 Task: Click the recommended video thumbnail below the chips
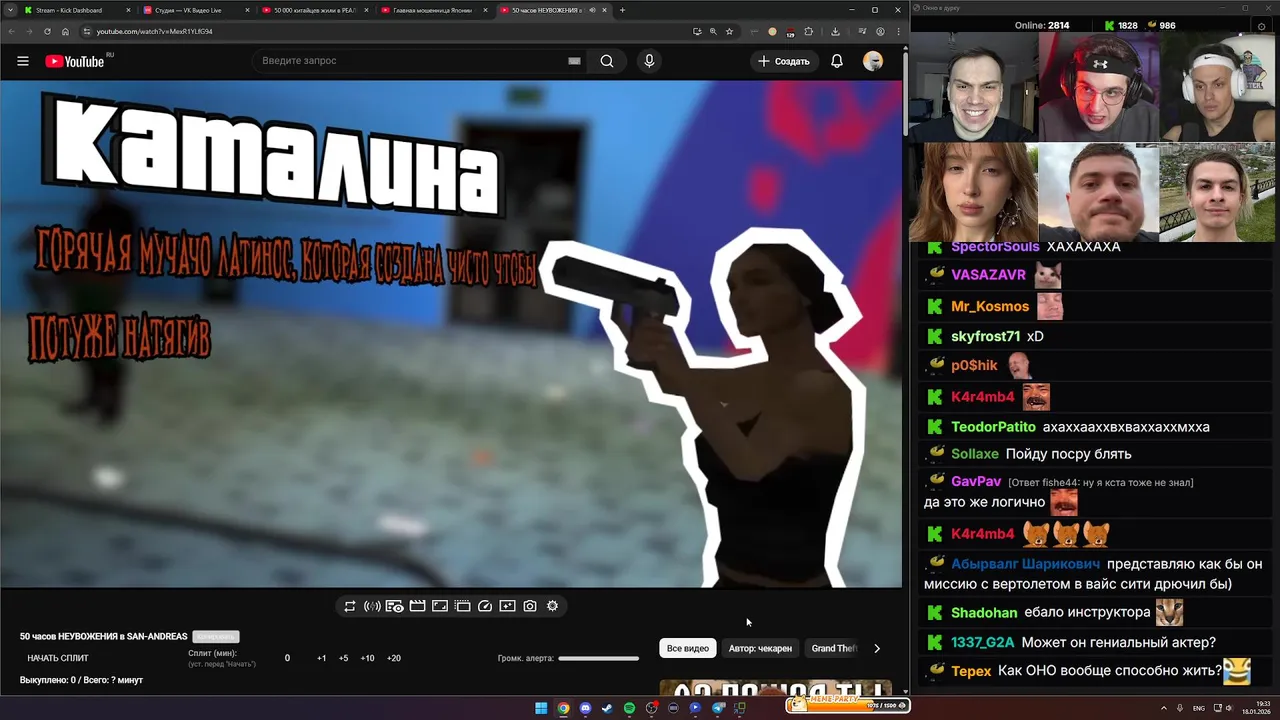coord(775,688)
